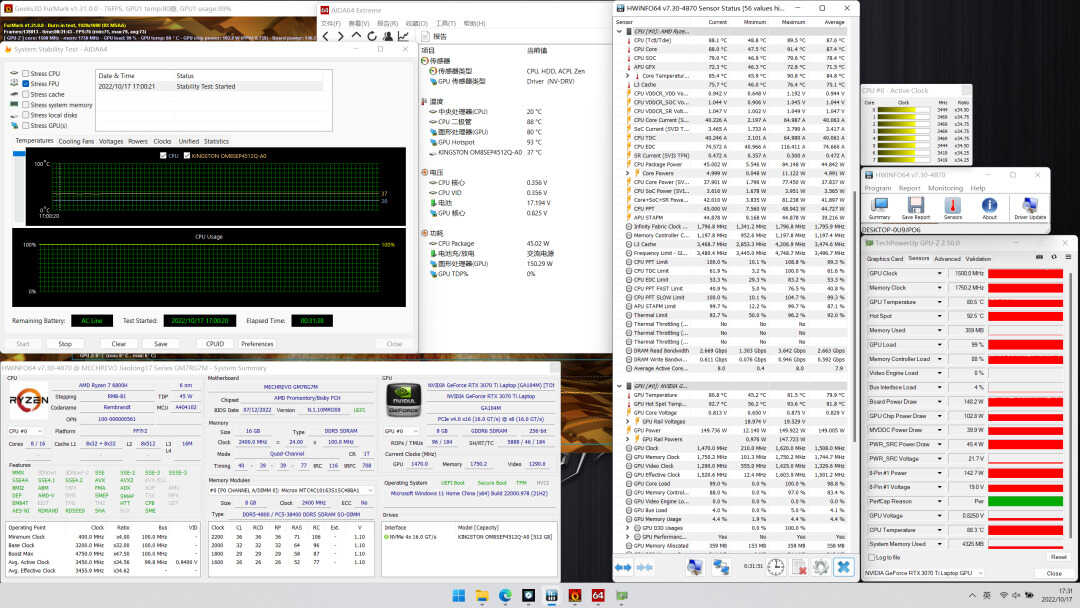Viewport: 1080px width, 608px height.
Task: Click the Windows Start button
Action: click(x=459, y=596)
